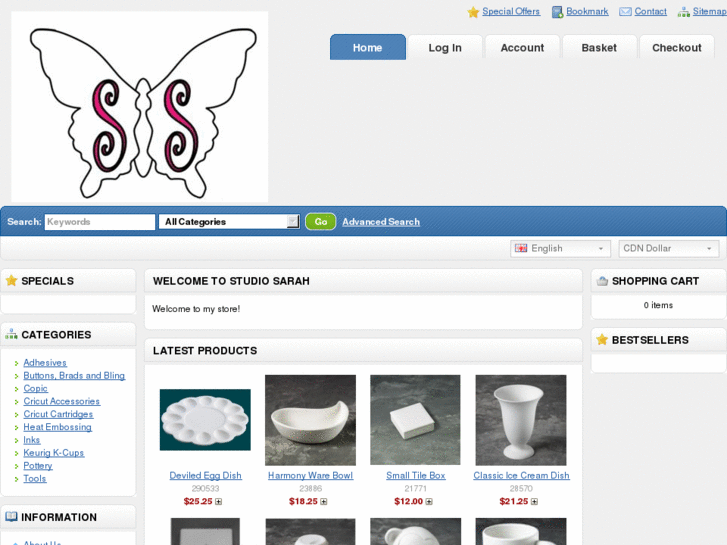Click the green Go search button
Image resolution: width=727 pixels, height=545 pixels.
coord(321,222)
